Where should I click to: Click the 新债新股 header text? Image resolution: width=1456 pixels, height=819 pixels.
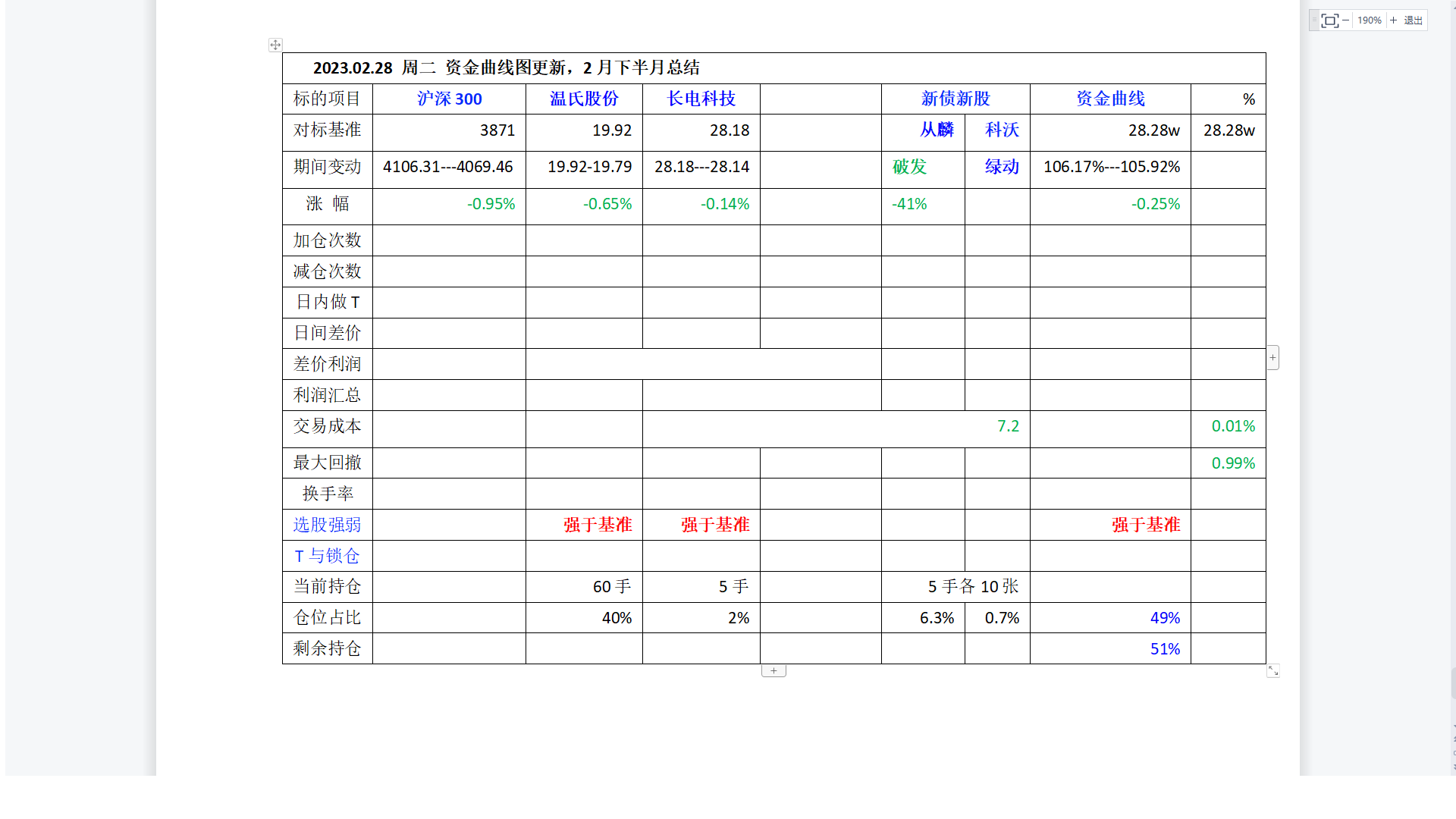tap(955, 99)
